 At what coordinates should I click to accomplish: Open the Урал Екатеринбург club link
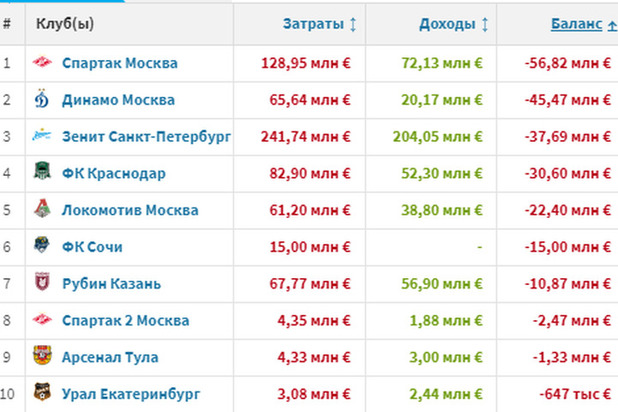pyautogui.click(x=131, y=394)
